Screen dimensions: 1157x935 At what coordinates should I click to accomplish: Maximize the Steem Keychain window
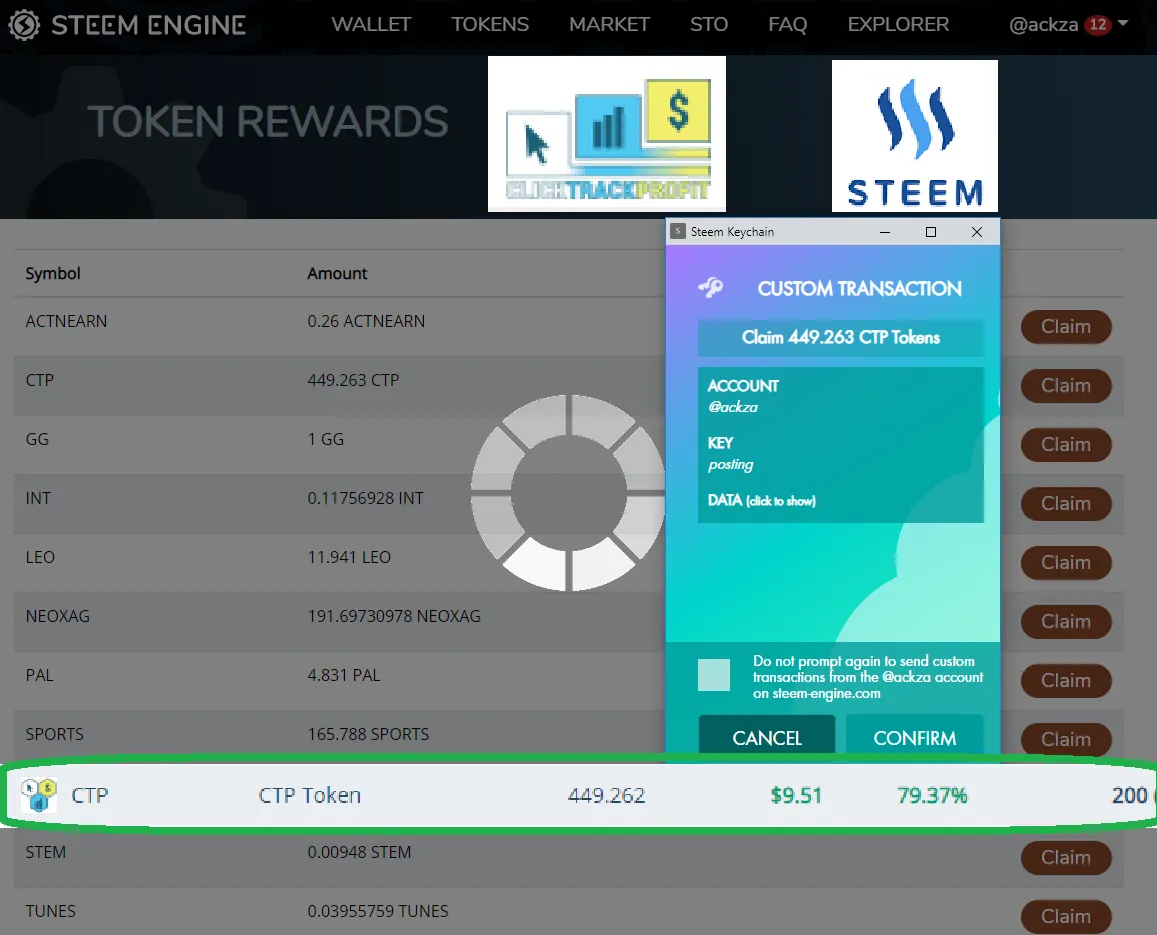click(930, 232)
